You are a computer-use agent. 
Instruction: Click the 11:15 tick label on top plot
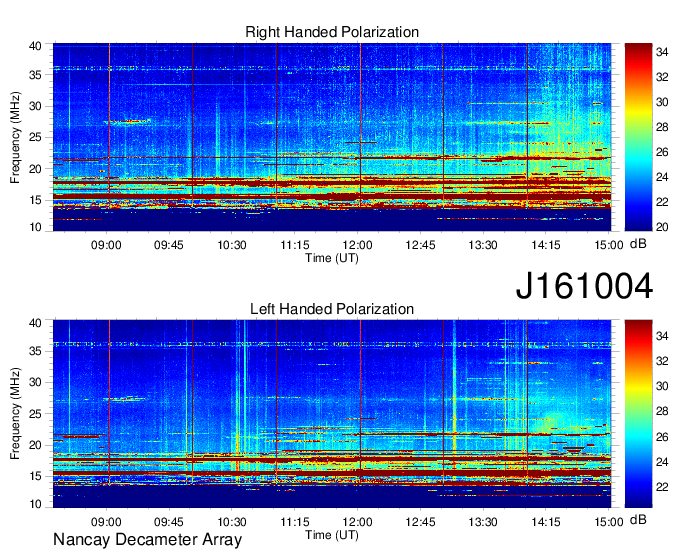pyautogui.click(x=294, y=245)
